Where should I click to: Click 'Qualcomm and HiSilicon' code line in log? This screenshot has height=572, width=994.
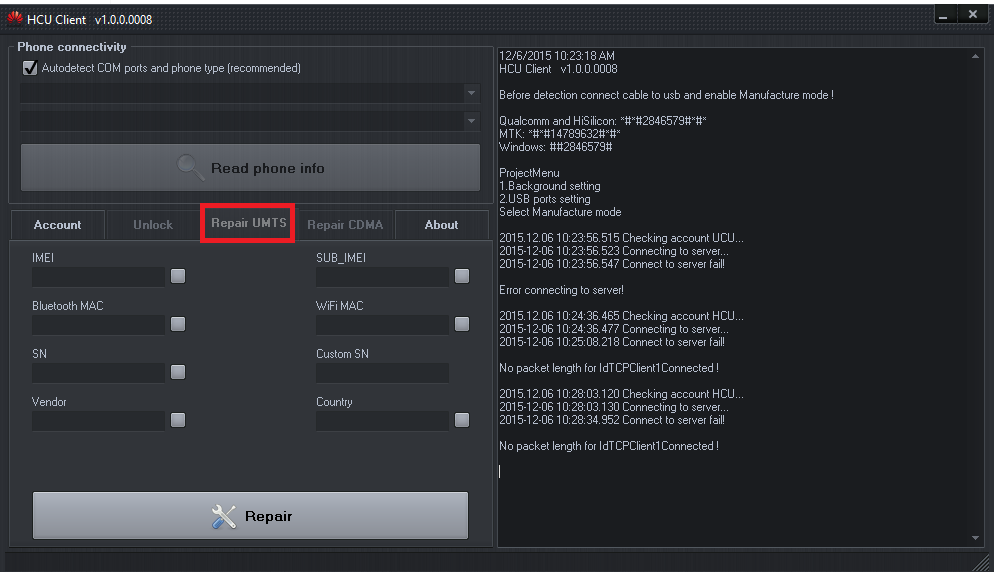tap(602, 120)
